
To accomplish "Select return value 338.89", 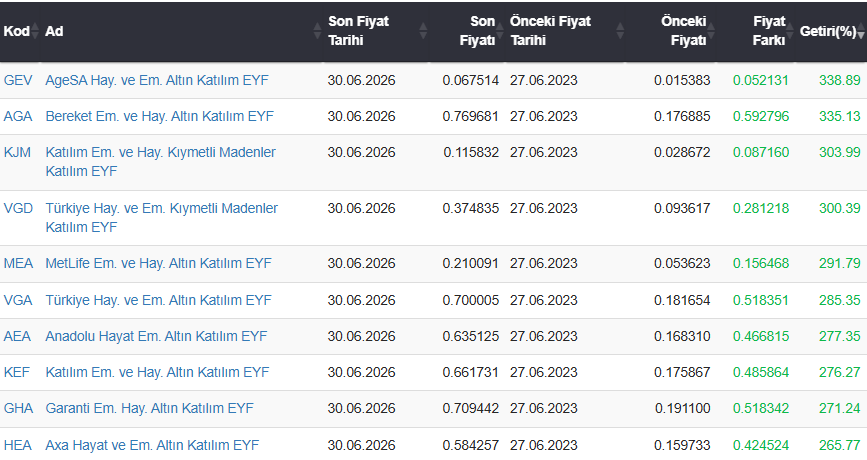I will [x=839, y=80].
